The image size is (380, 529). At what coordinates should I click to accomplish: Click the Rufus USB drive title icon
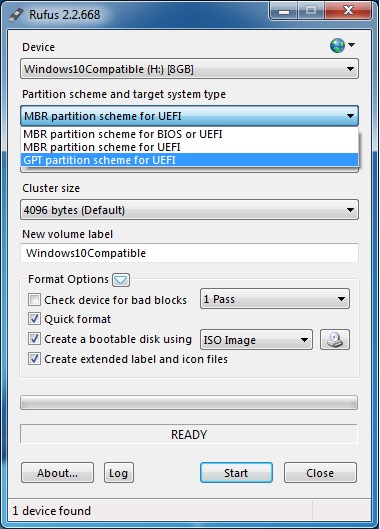click(16, 15)
